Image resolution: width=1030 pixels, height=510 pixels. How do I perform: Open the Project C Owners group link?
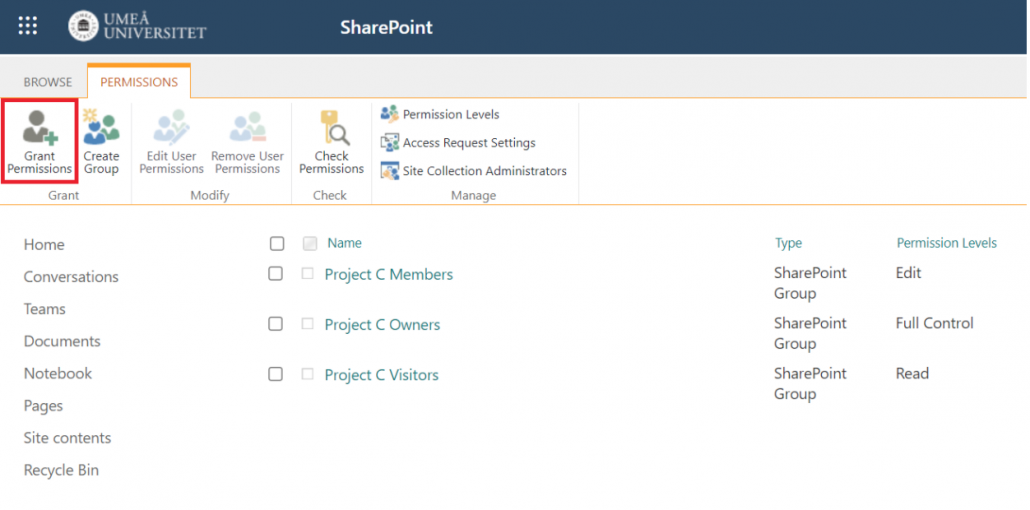(x=382, y=325)
